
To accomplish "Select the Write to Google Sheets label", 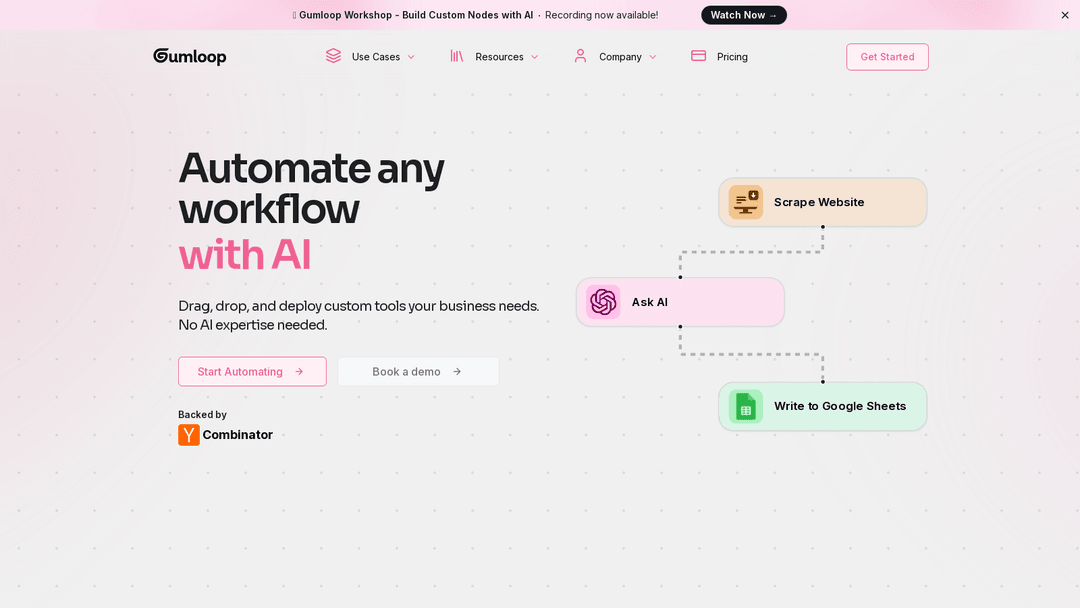I will 840,406.
